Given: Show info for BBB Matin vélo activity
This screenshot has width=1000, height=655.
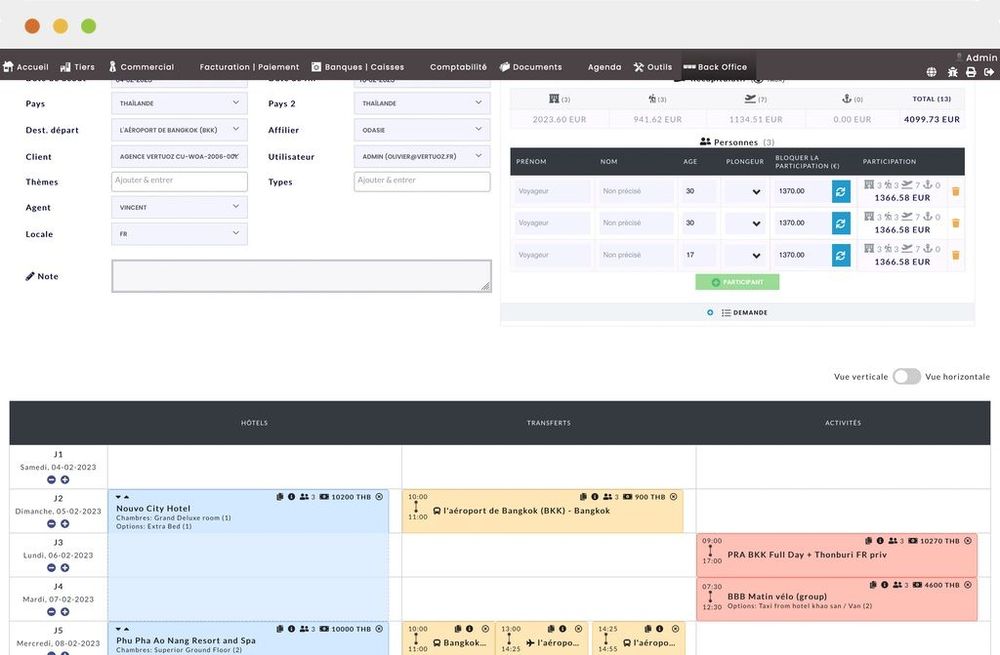Looking at the screenshot, I should point(885,585).
